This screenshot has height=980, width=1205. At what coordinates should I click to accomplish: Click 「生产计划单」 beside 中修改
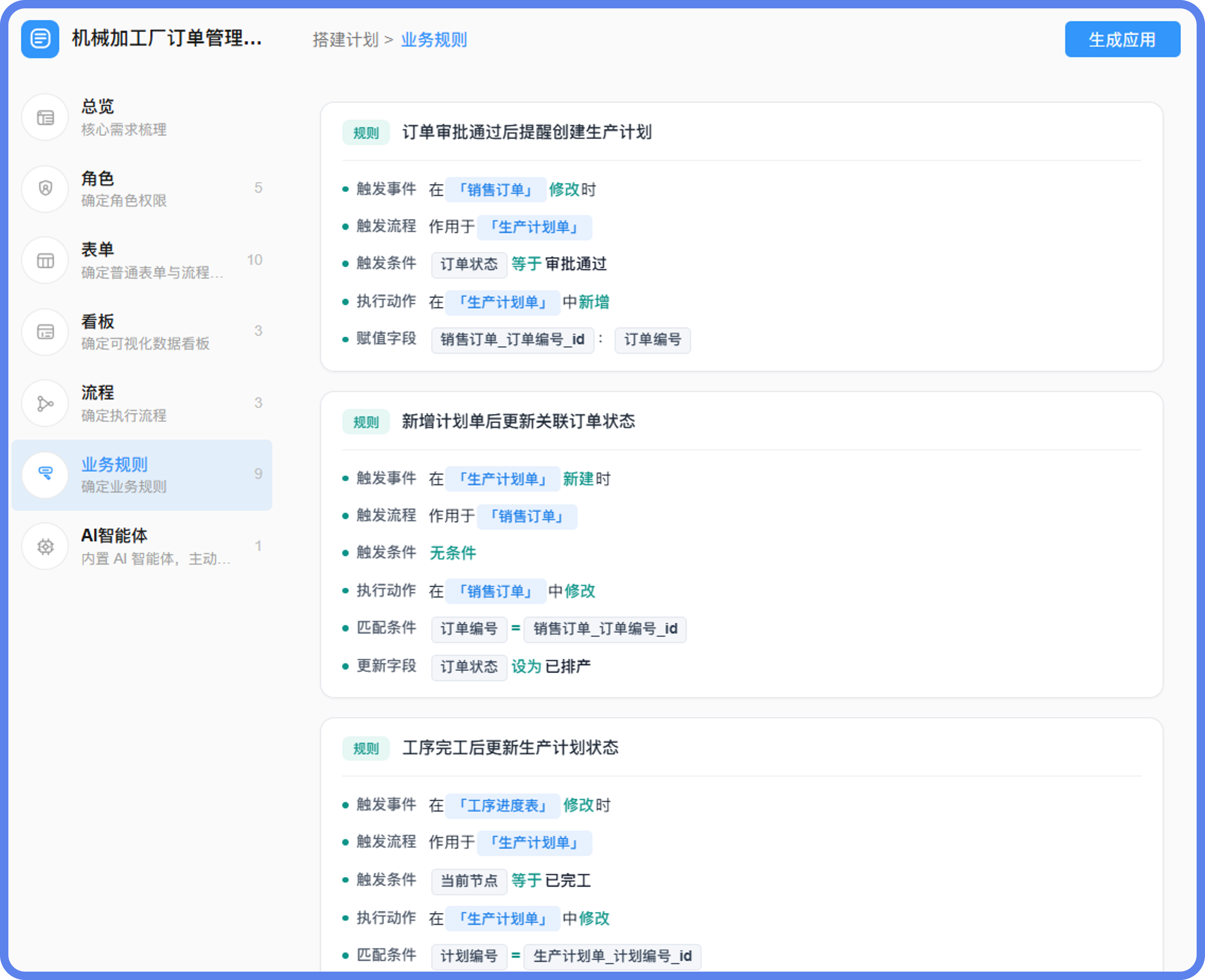(x=502, y=918)
